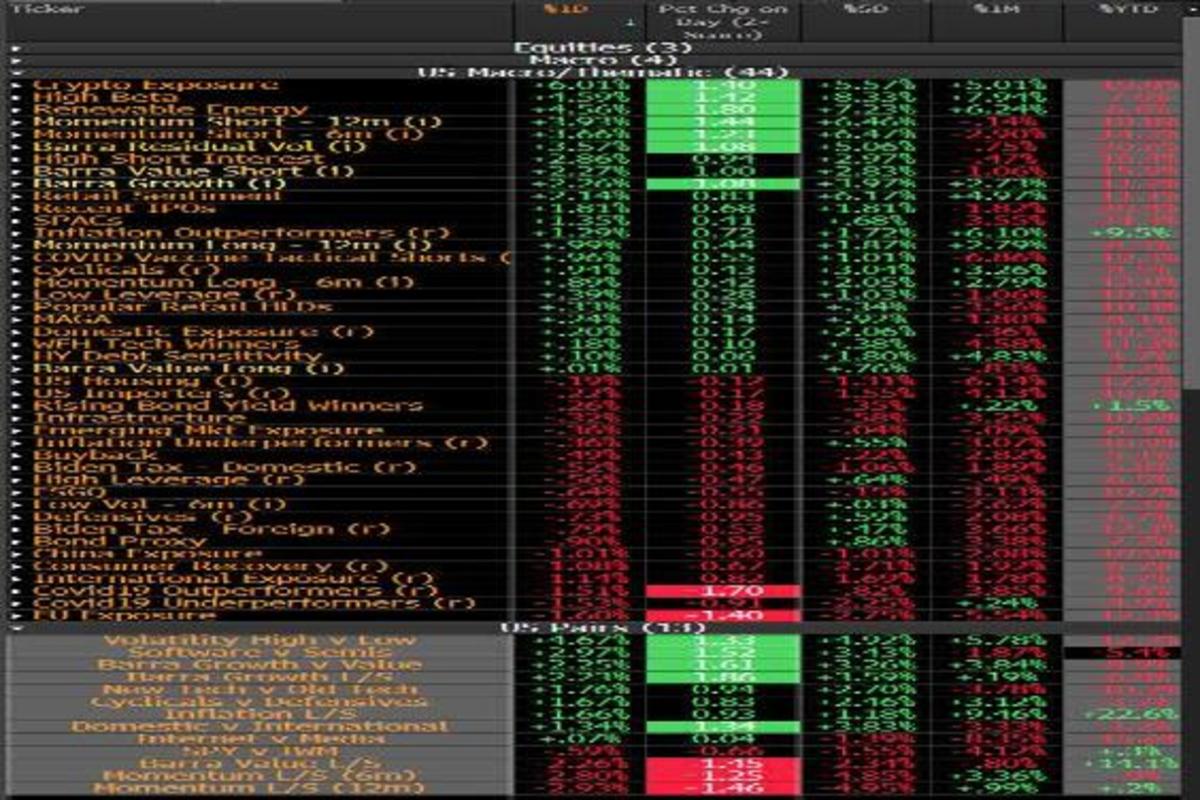Expand the Macro (4) section
The image size is (1200, 800).
[x=16, y=60]
